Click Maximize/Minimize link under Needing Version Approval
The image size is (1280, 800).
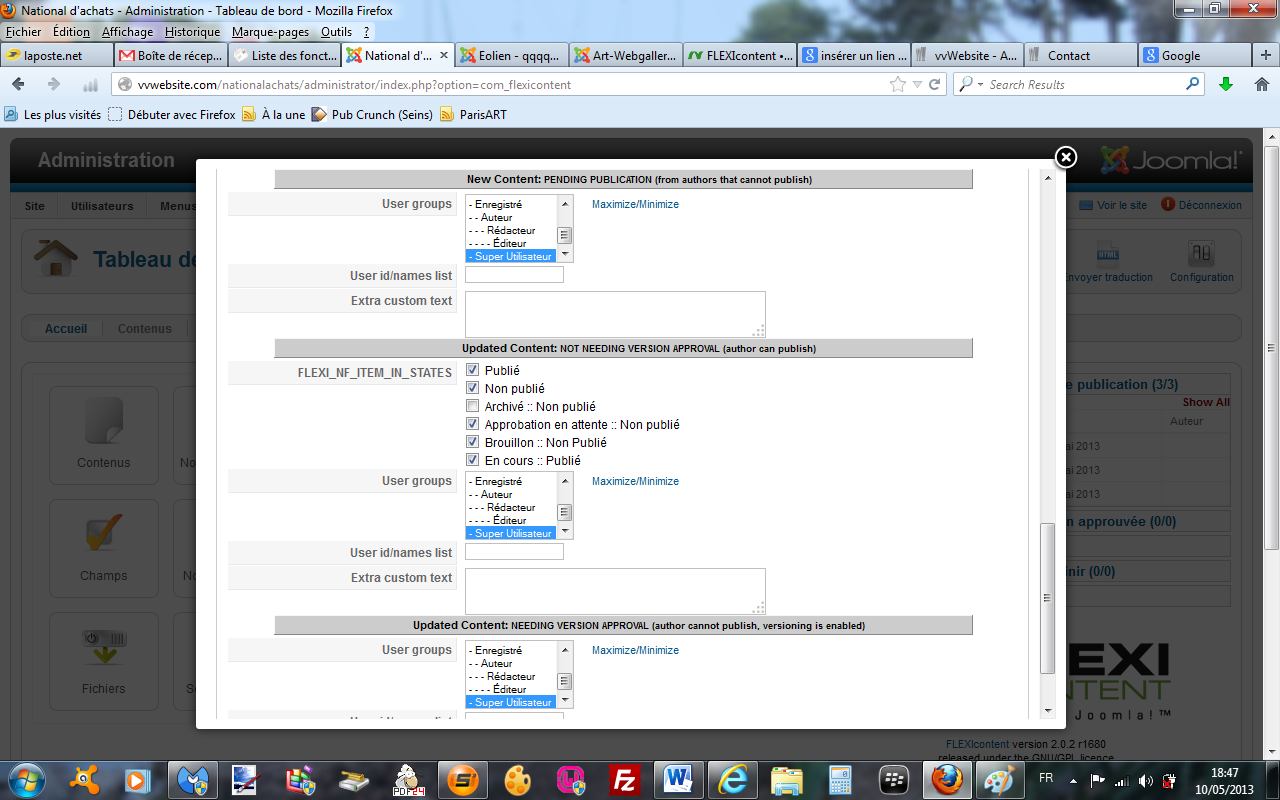click(635, 650)
